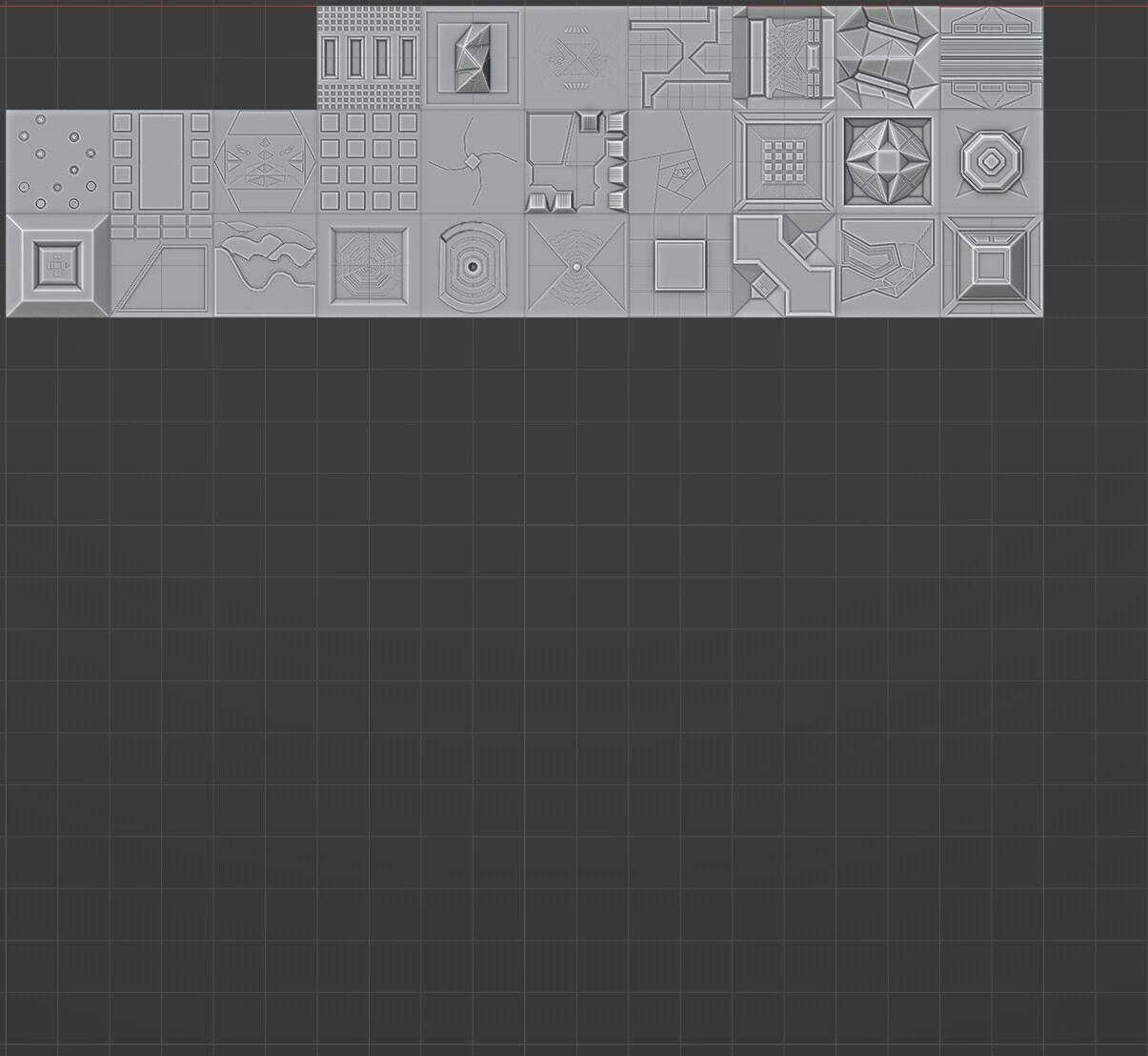Click the diagonal zigzag arrow tile
This screenshot has width=1148, height=1056.
point(783,265)
